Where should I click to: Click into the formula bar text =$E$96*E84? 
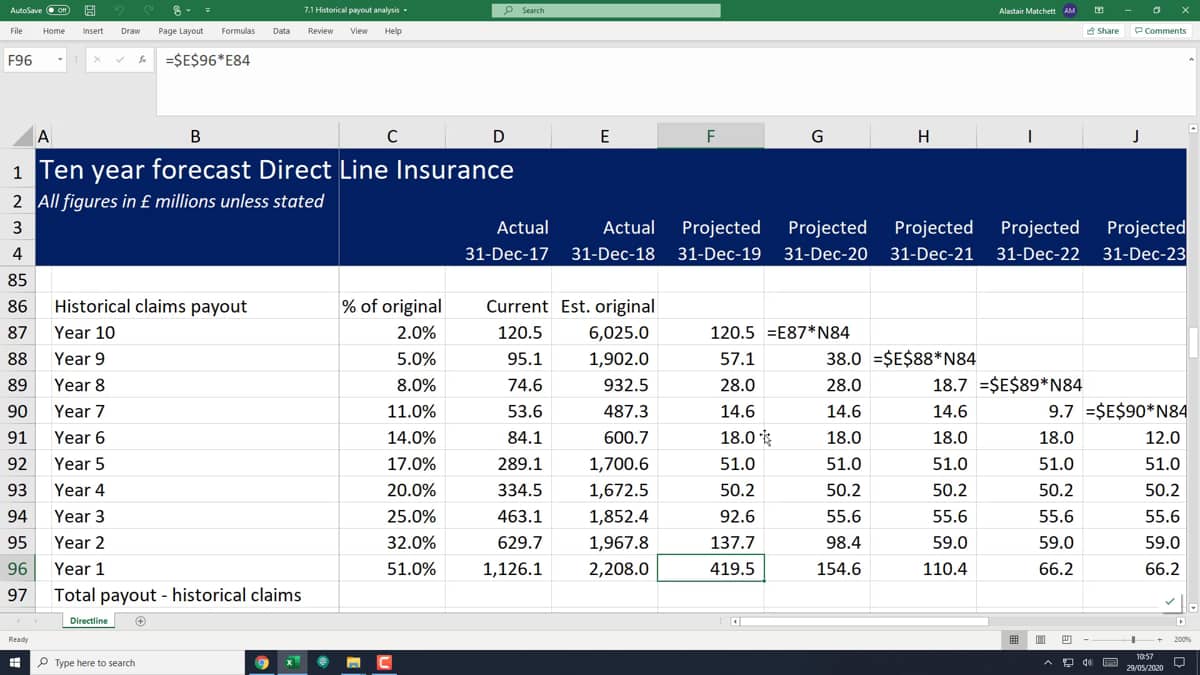coord(208,60)
